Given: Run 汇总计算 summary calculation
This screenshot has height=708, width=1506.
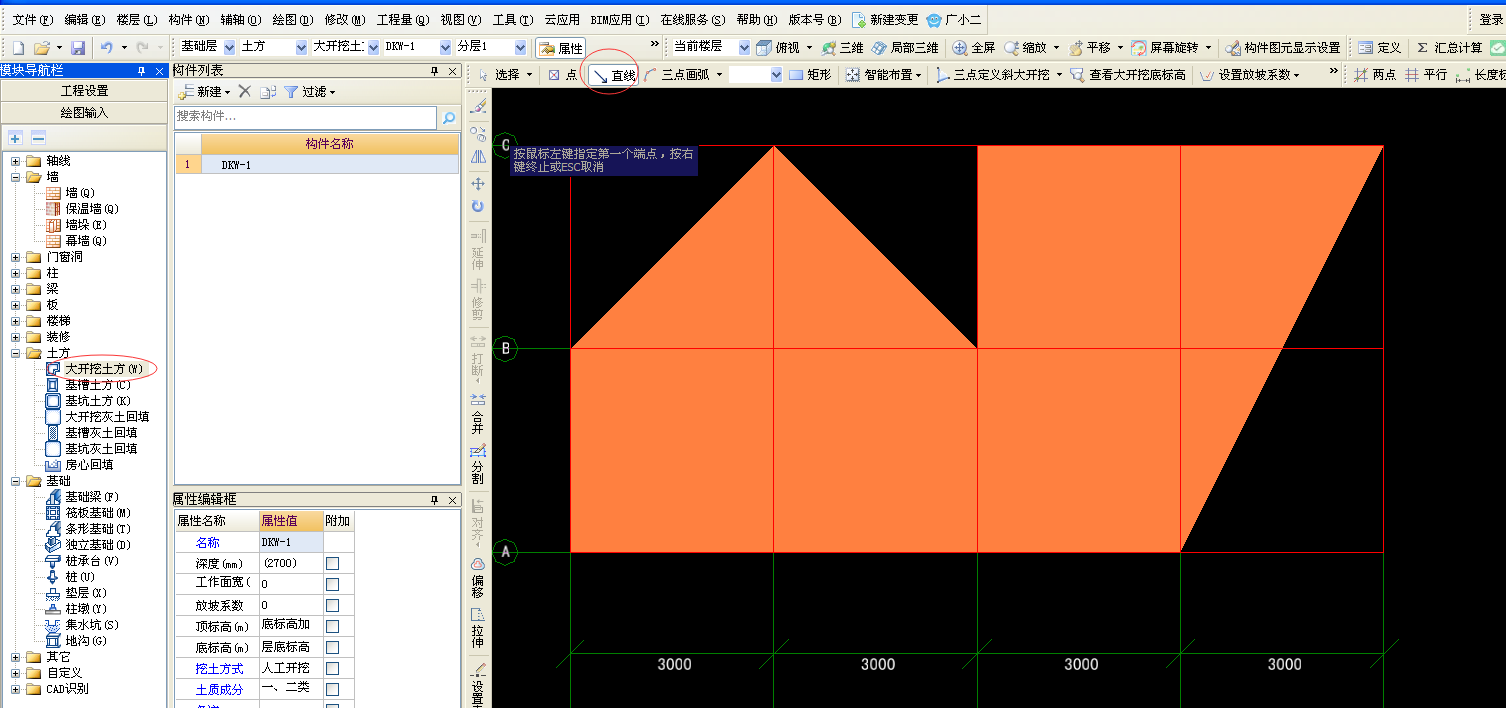Looking at the screenshot, I should pos(1448,47).
